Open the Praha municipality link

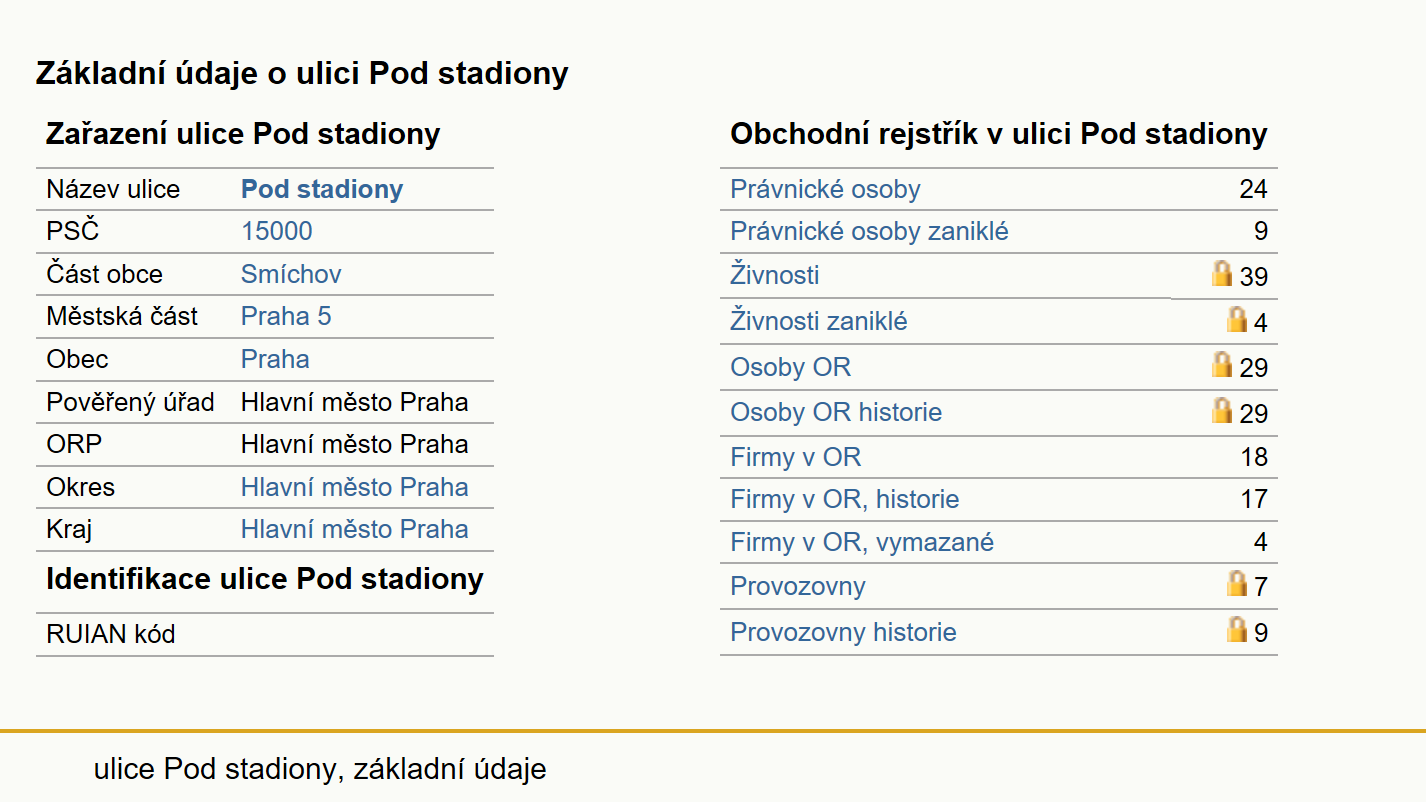click(x=275, y=360)
